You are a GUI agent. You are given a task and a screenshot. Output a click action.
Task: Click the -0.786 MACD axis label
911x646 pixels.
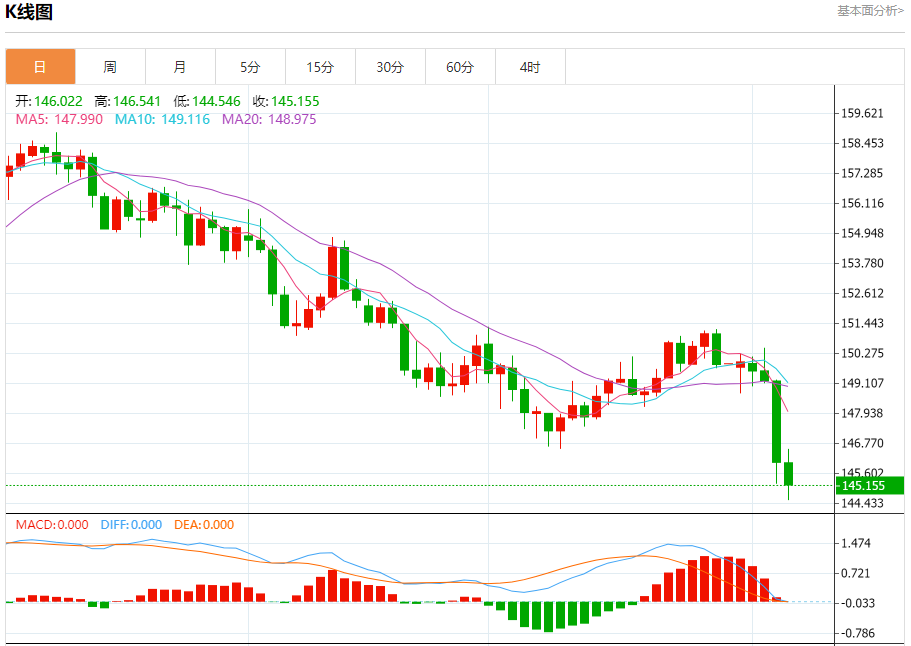pos(858,633)
